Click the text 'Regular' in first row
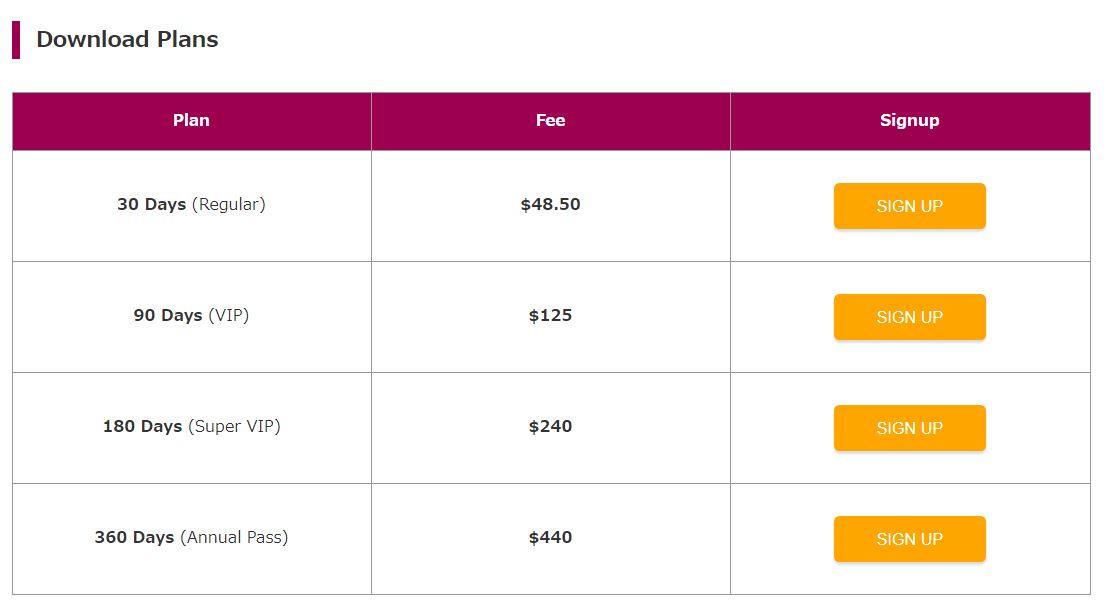Screen dimensions: 1106x610 [x=229, y=205]
